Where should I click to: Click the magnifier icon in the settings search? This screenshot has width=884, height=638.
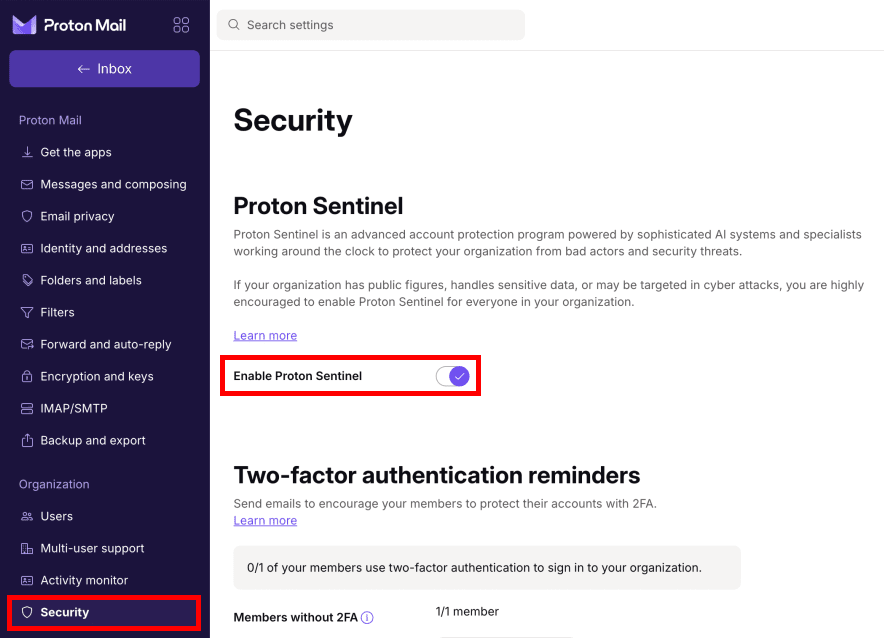[x=233, y=25]
